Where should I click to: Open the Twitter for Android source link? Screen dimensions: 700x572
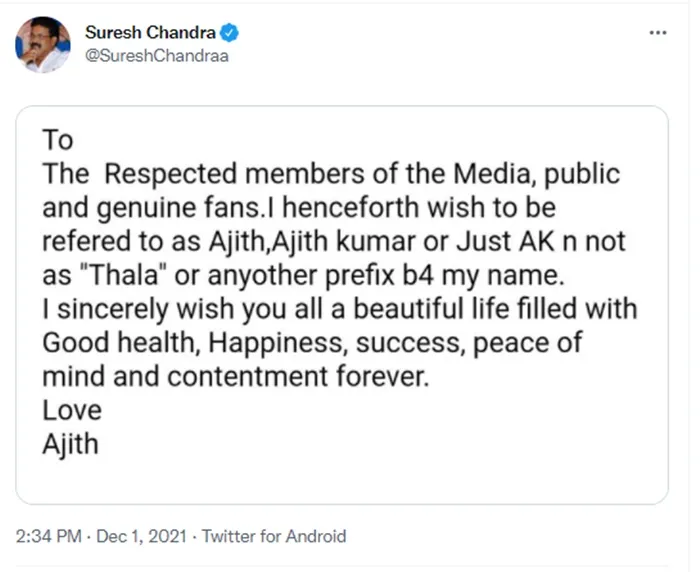pos(273,537)
